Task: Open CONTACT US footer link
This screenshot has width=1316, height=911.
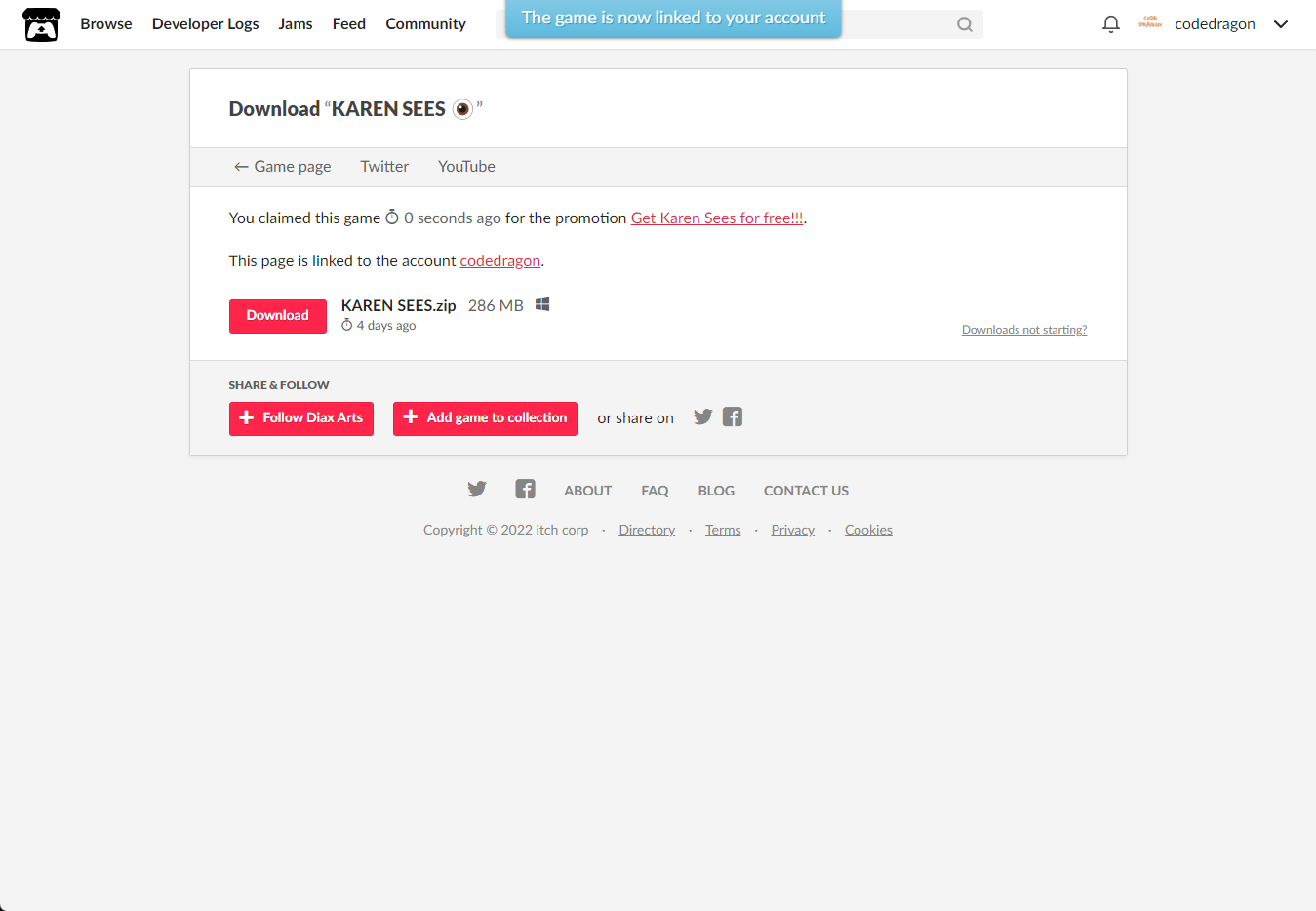Action: pos(806,491)
